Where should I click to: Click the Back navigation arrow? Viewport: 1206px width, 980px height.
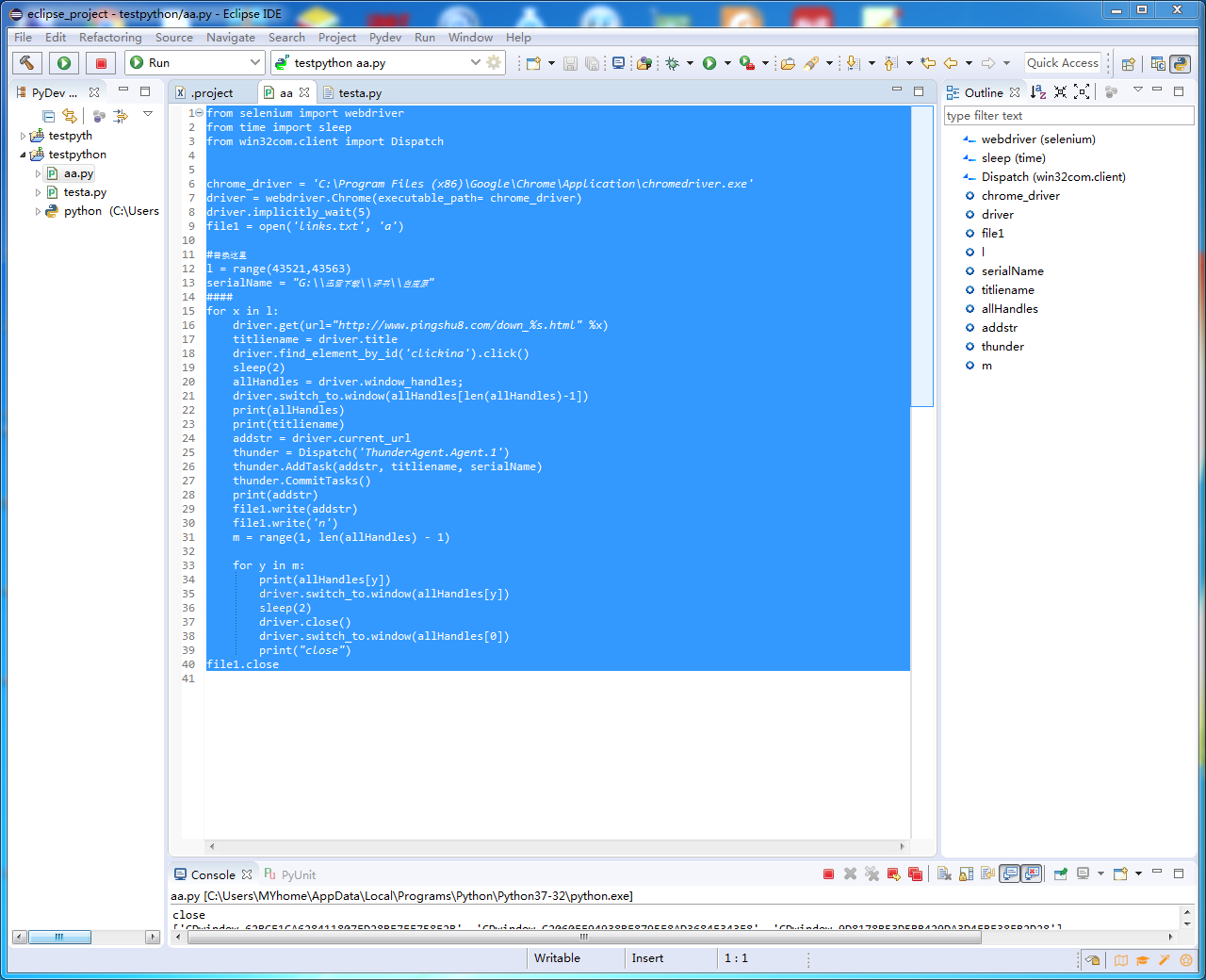point(951,63)
